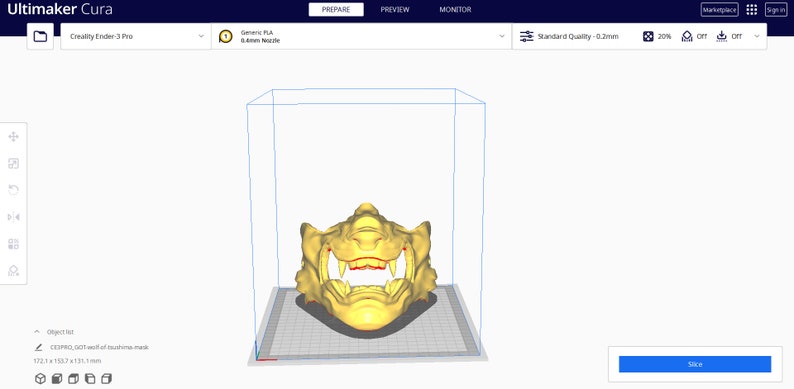Switch to 3D perspective view icon
This screenshot has width=794, height=389.
pyautogui.click(x=40, y=378)
